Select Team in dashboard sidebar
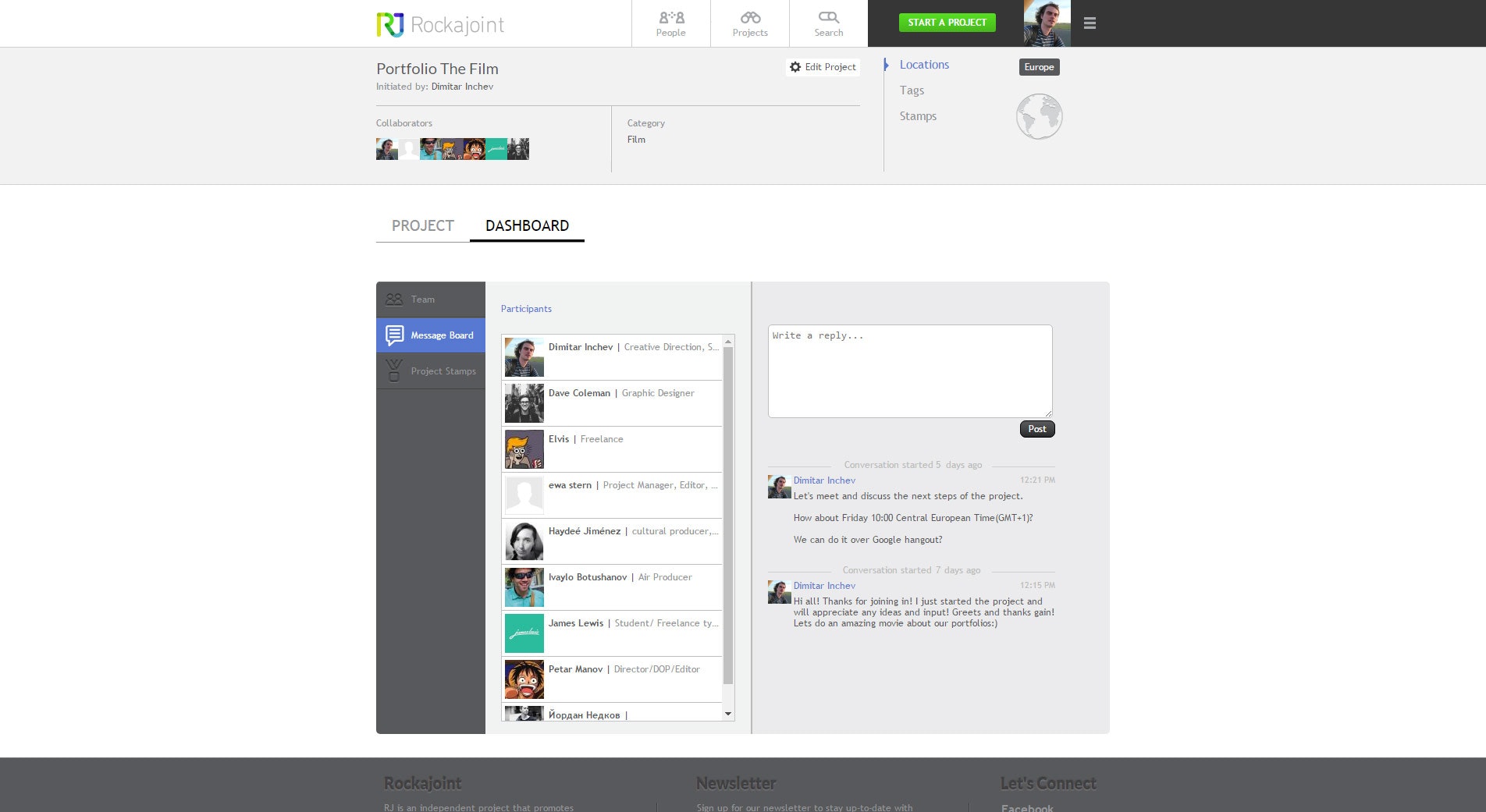 431,300
